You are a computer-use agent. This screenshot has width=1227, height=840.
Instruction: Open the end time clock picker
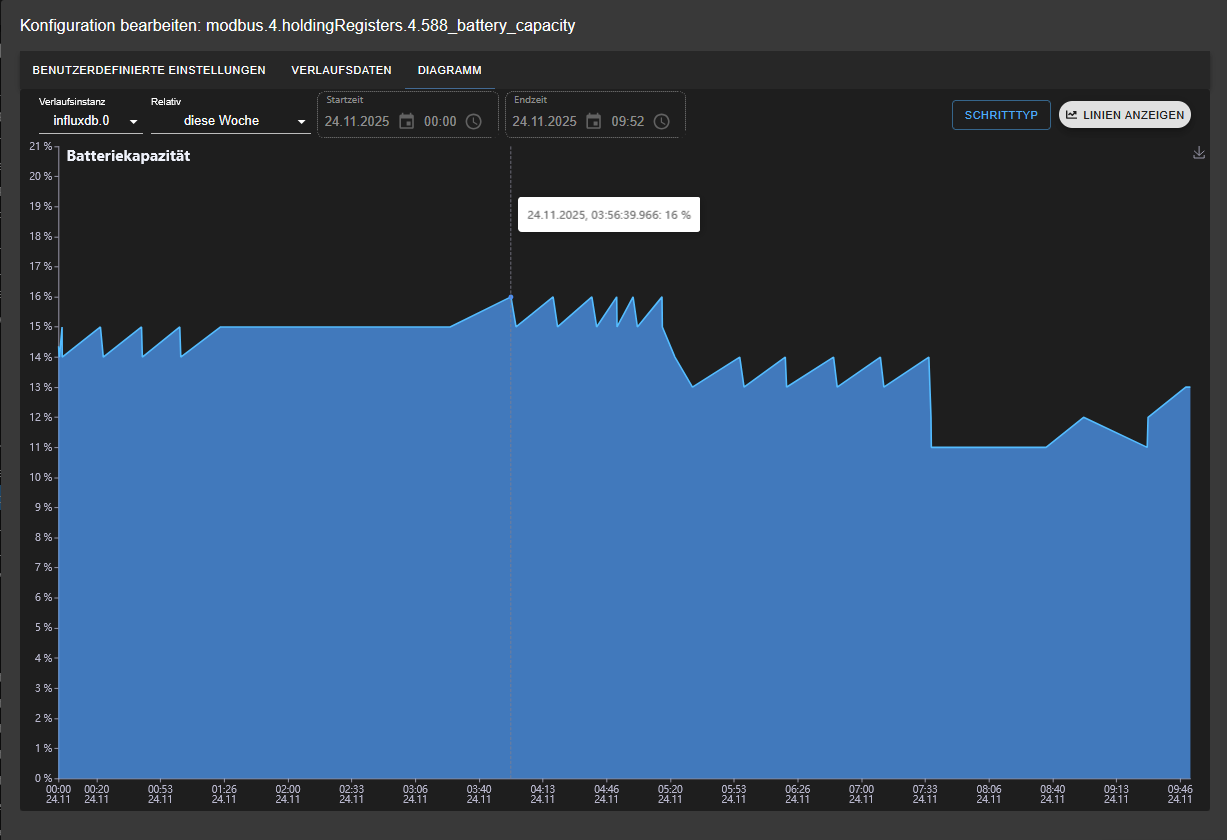tap(662, 121)
